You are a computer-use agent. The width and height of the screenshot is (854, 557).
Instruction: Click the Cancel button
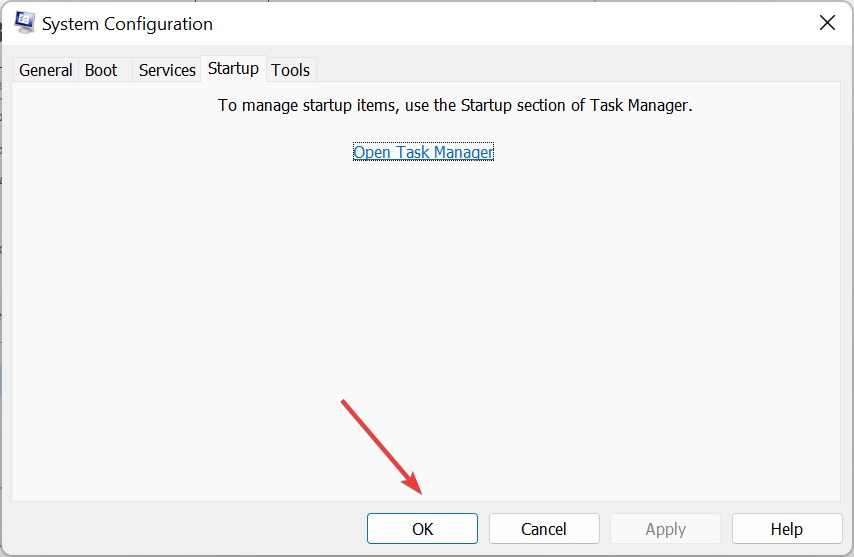click(544, 529)
